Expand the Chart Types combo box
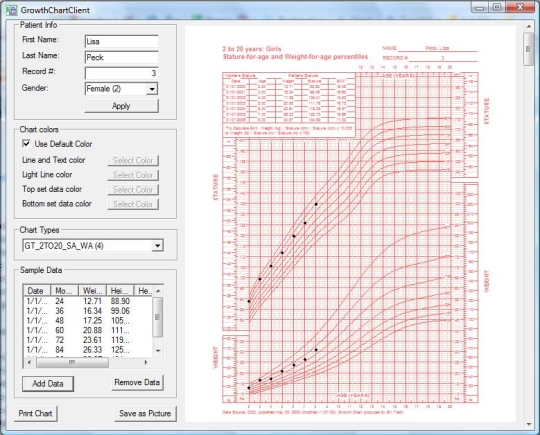Viewport: 540px width, 435px height. (x=157, y=246)
